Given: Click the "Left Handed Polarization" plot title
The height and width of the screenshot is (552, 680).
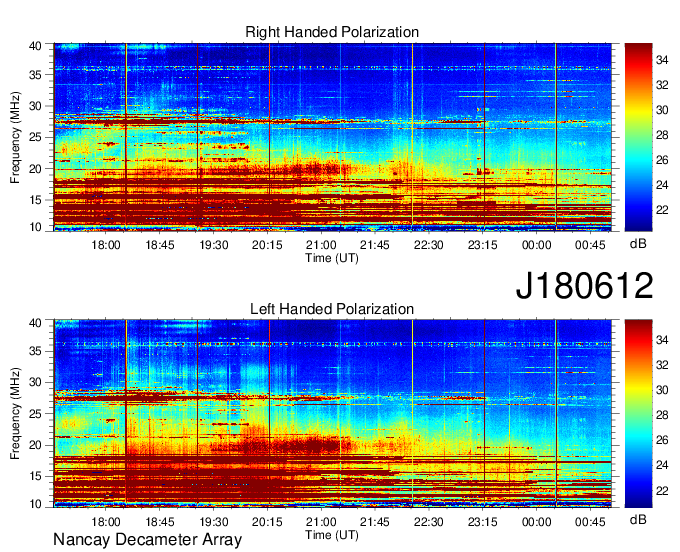Looking at the screenshot, I should pos(332,309).
